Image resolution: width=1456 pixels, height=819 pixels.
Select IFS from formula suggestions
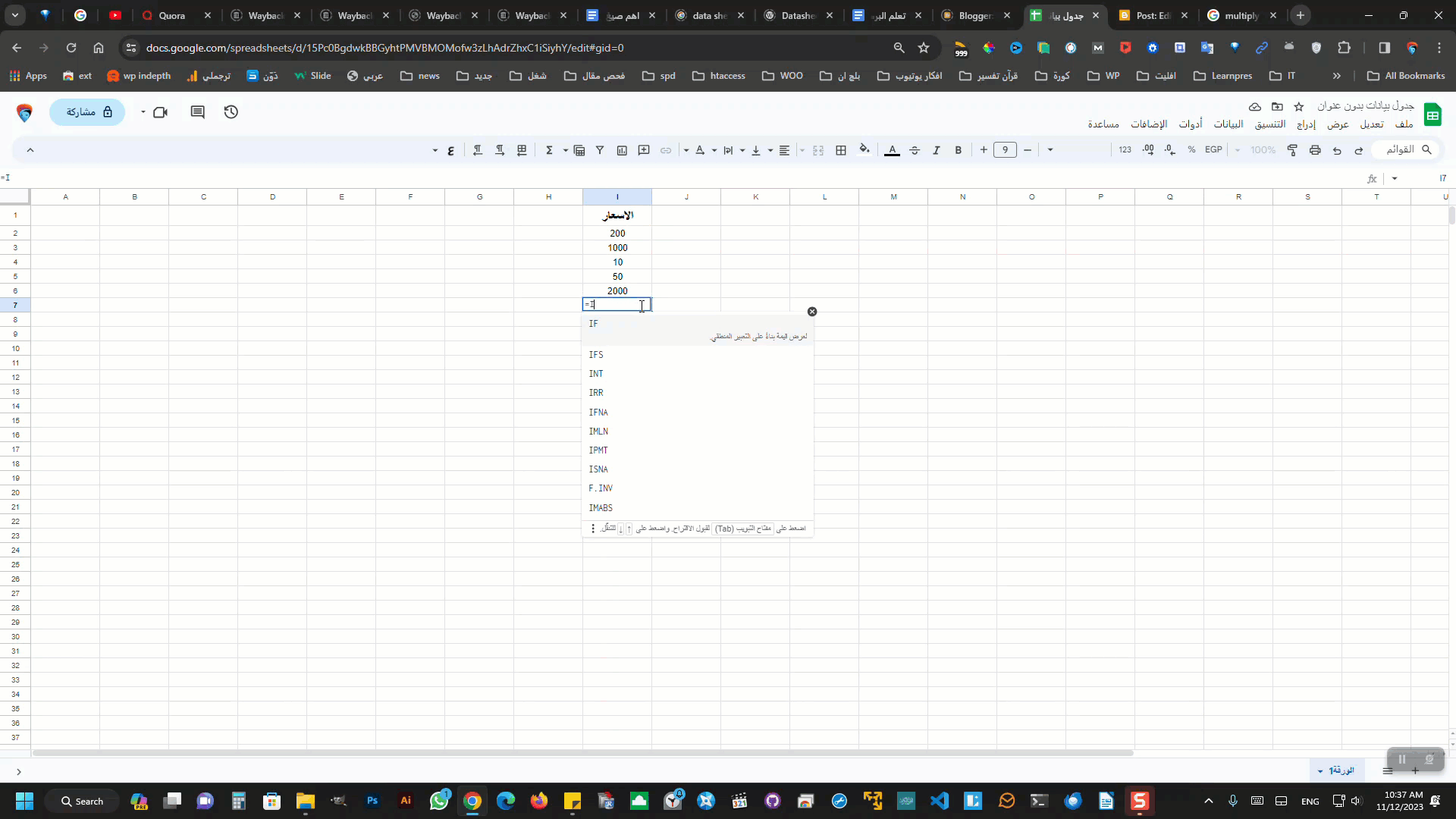tap(596, 355)
